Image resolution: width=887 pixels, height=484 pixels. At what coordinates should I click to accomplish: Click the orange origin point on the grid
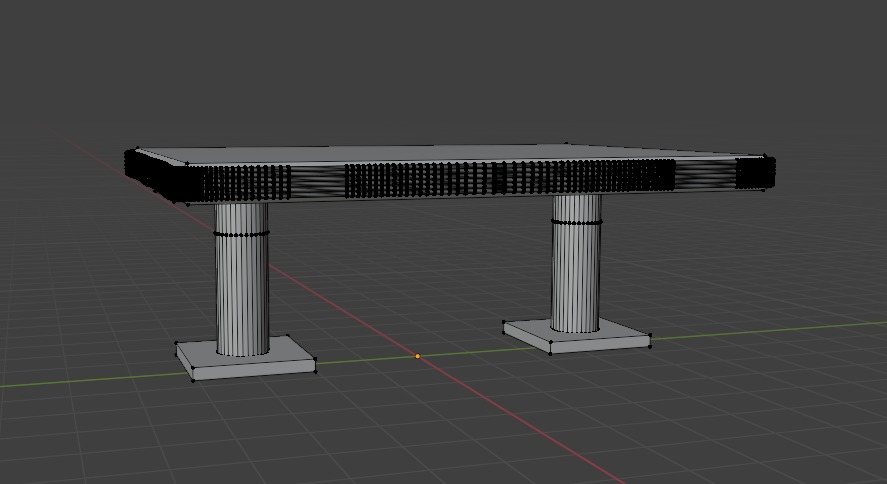417,356
